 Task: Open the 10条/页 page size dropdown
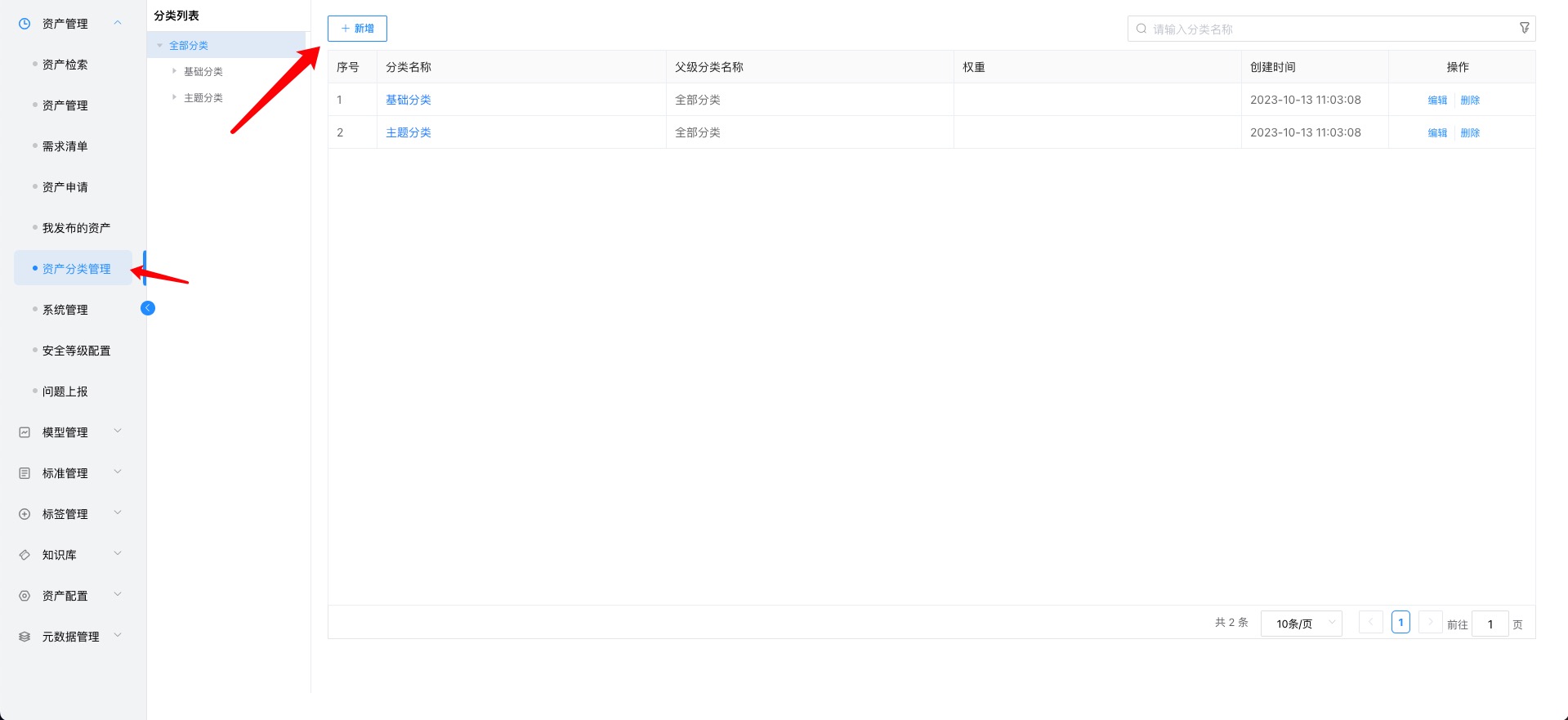pos(1301,624)
